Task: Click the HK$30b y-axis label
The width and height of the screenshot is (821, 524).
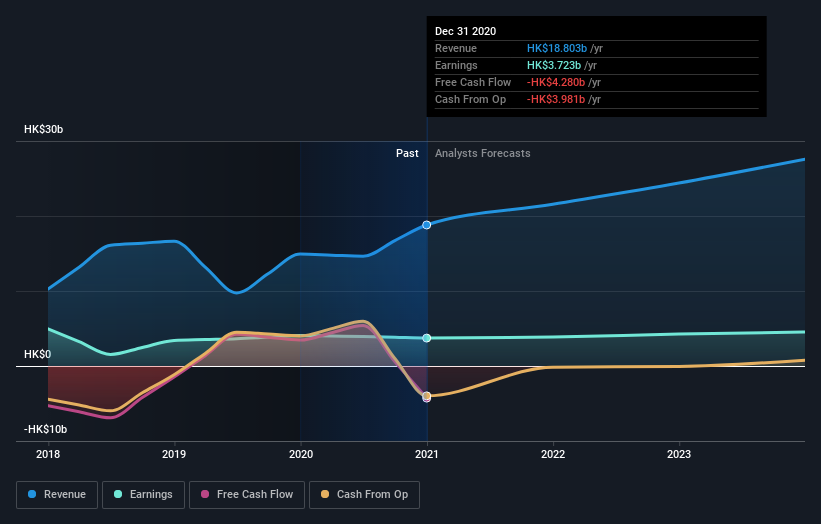Action: coord(43,129)
